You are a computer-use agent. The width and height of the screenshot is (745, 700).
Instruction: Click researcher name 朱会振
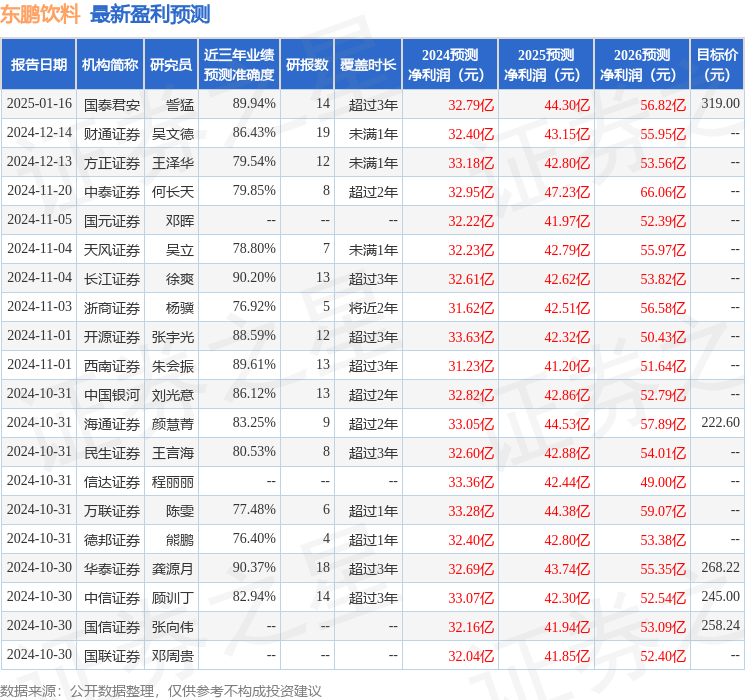click(x=173, y=366)
